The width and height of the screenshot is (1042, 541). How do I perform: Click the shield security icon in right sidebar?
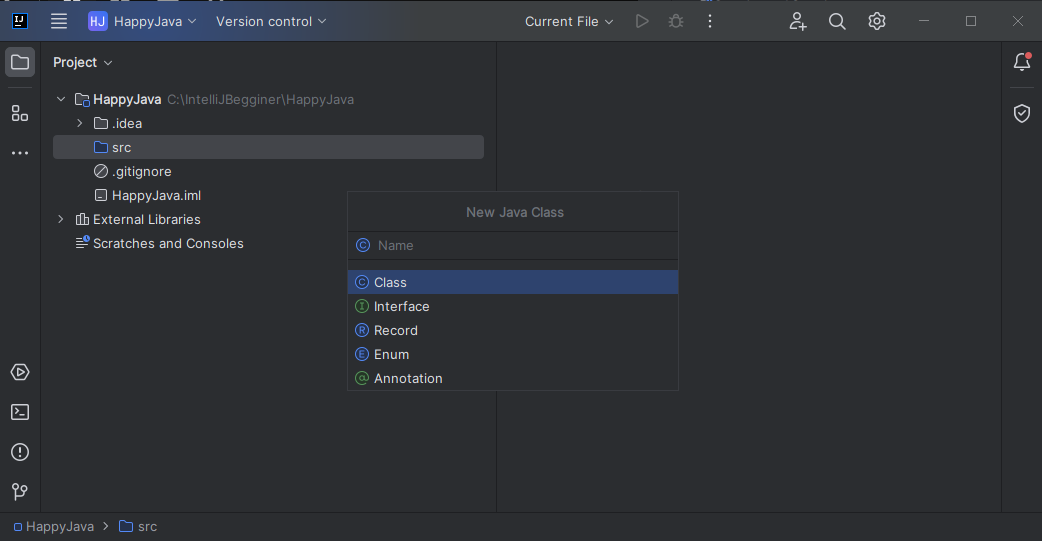coord(1022,114)
